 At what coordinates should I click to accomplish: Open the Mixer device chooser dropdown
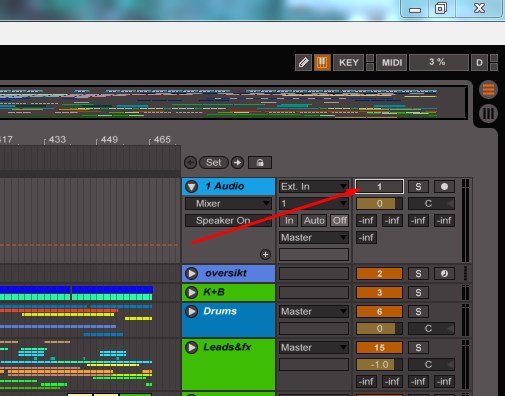(x=228, y=203)
